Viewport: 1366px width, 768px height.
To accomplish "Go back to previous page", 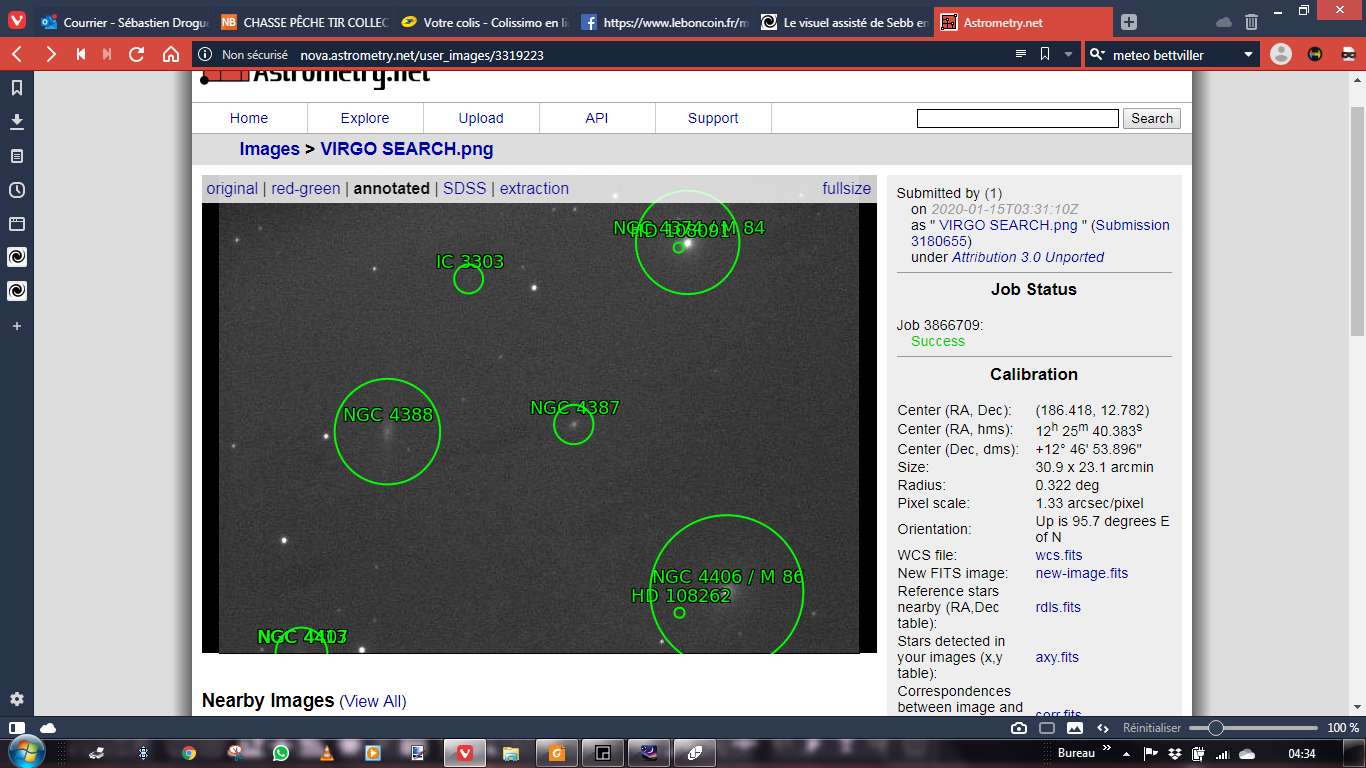I will point(18,54).
